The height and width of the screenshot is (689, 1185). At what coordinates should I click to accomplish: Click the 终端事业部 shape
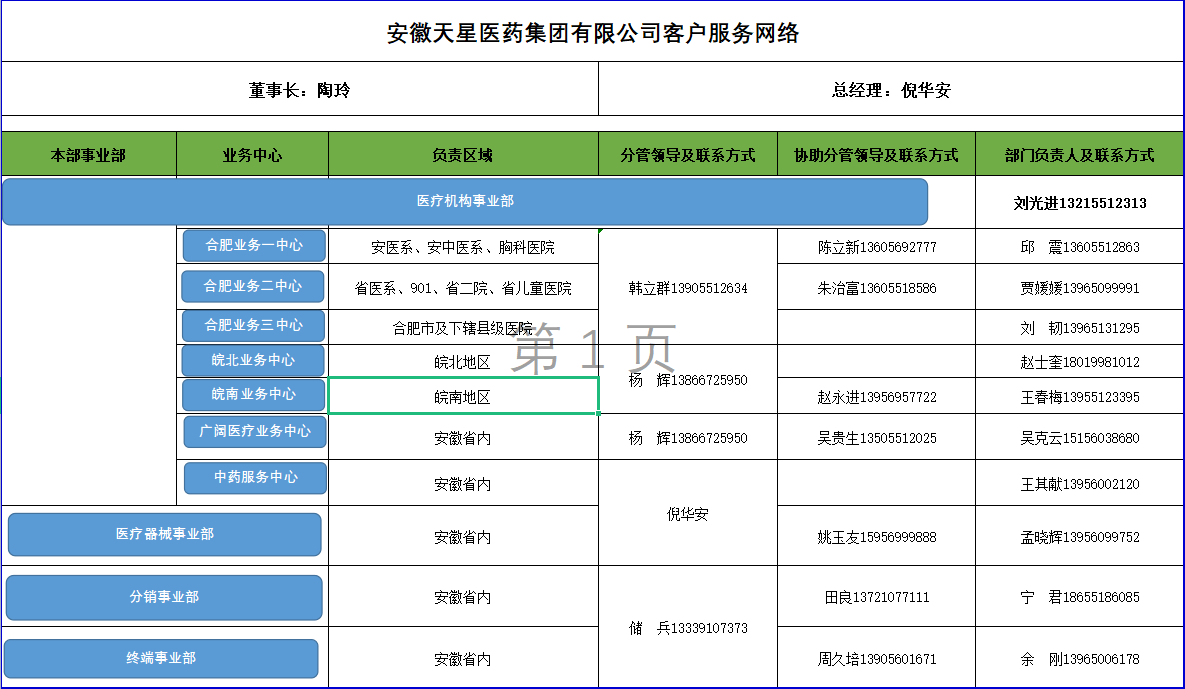click(x=161, y=658)
